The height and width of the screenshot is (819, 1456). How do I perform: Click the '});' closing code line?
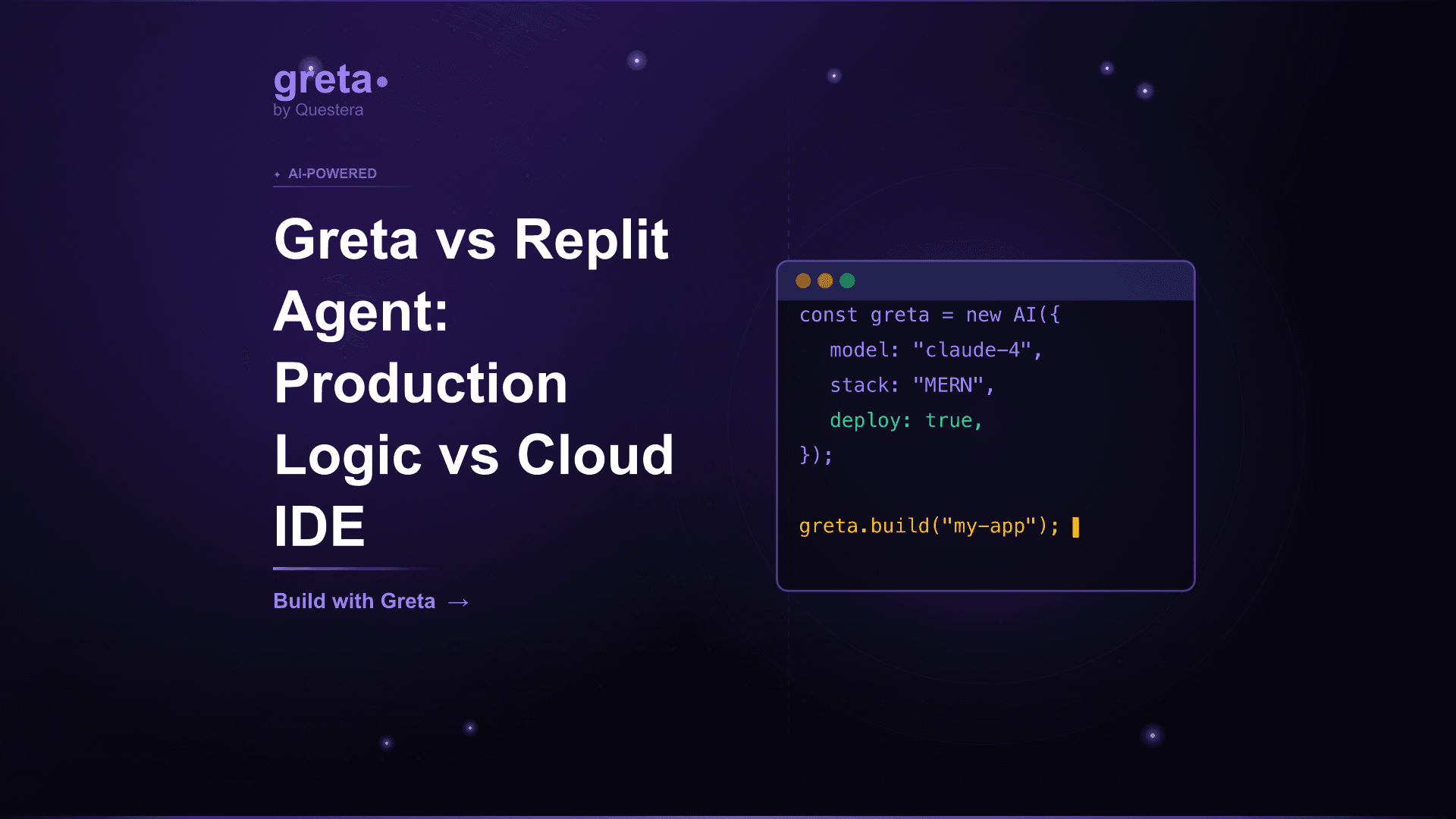point(816,455)
